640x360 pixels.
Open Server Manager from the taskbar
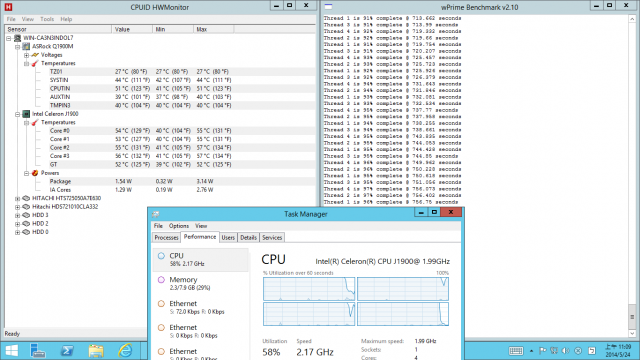38,351
